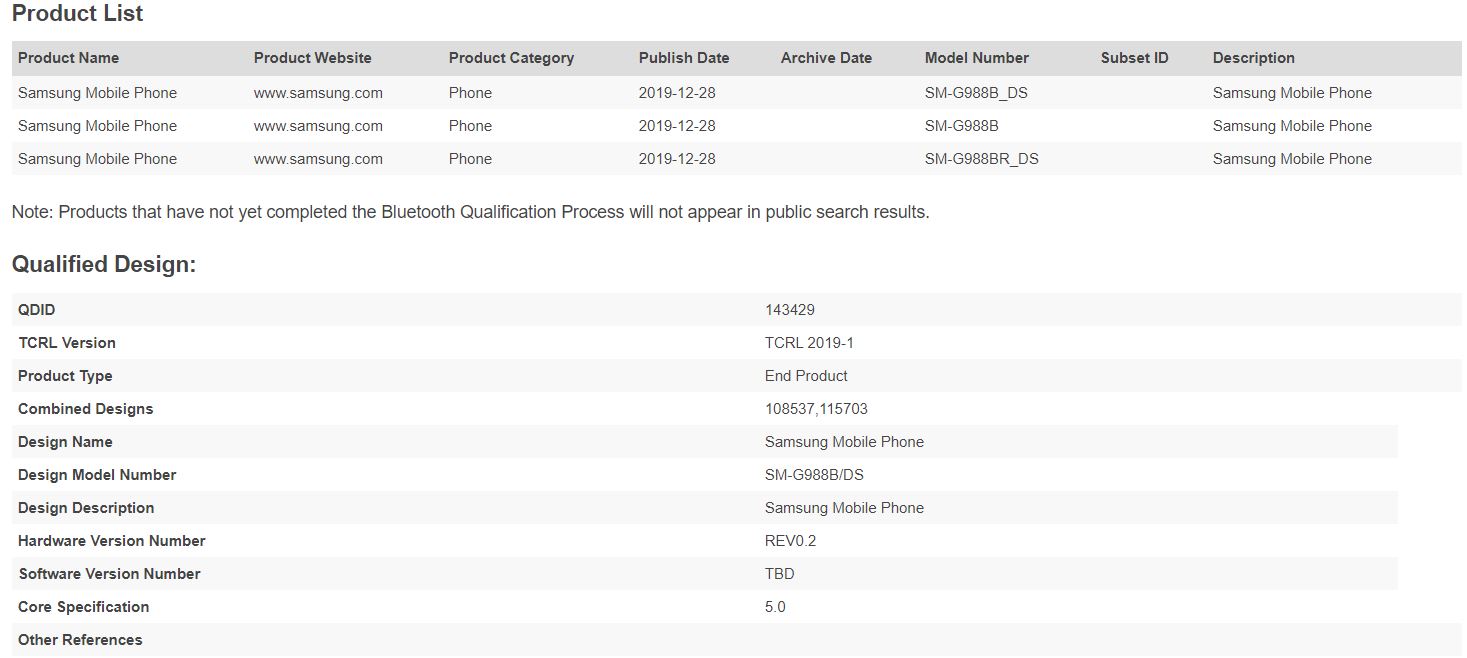Click the Product Name column header
The height and width of the screenshot is (658, 1467).
click(x=68, y=58)
